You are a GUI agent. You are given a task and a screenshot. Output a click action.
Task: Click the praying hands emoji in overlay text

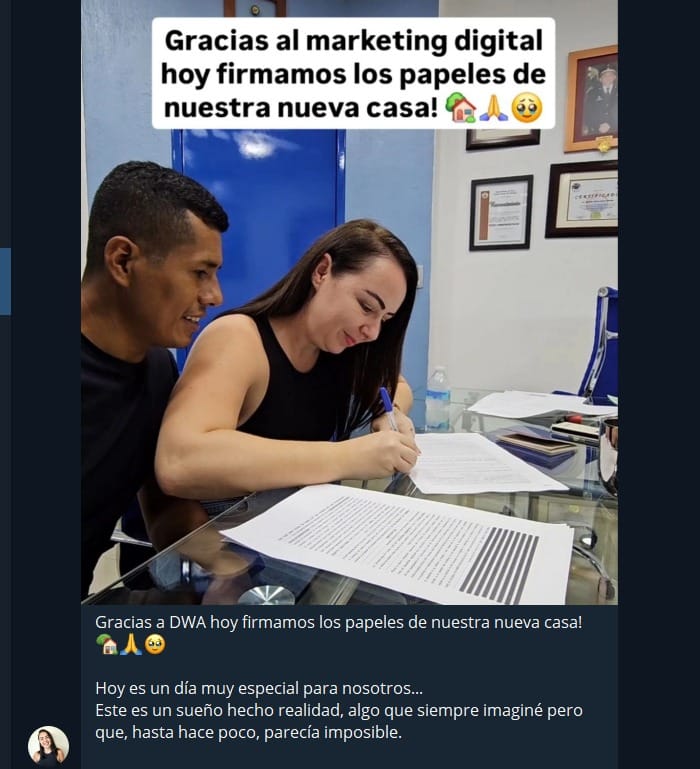(x=493, y=107)
